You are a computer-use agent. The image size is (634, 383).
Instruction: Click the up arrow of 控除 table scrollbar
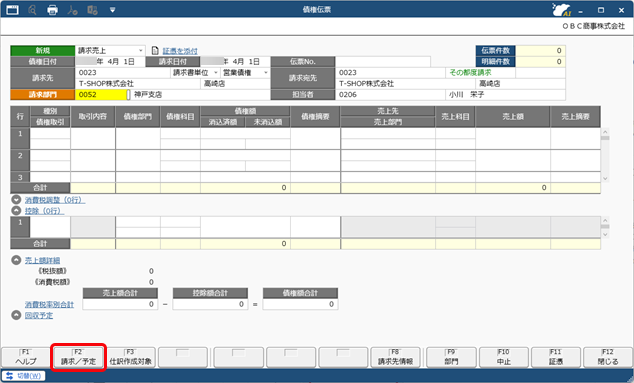605,220
